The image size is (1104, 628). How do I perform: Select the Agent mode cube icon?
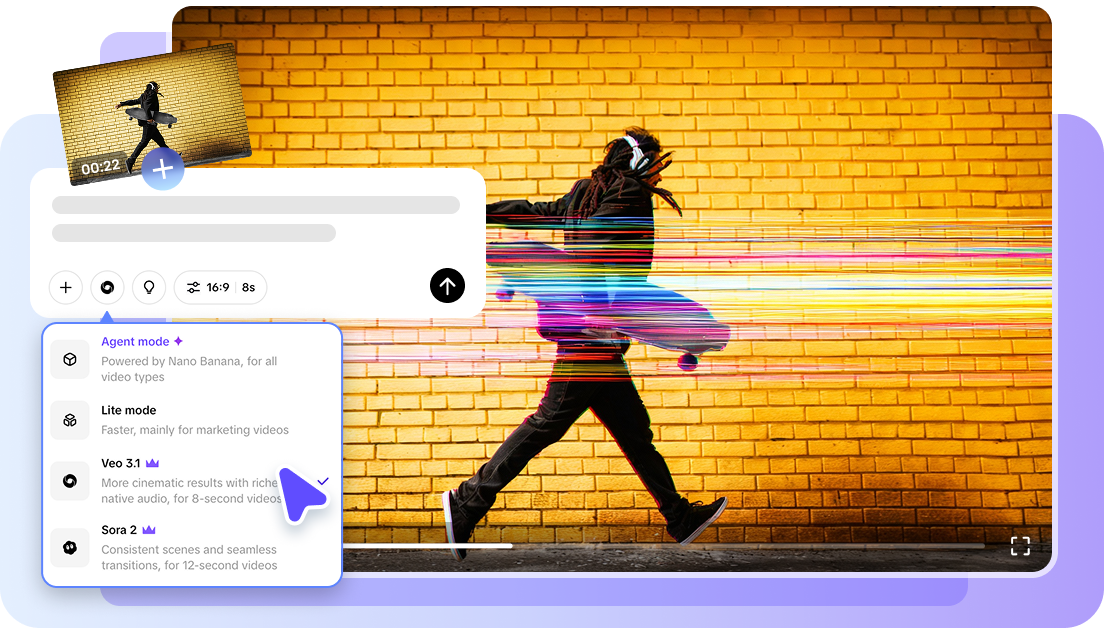coord(70,359)
